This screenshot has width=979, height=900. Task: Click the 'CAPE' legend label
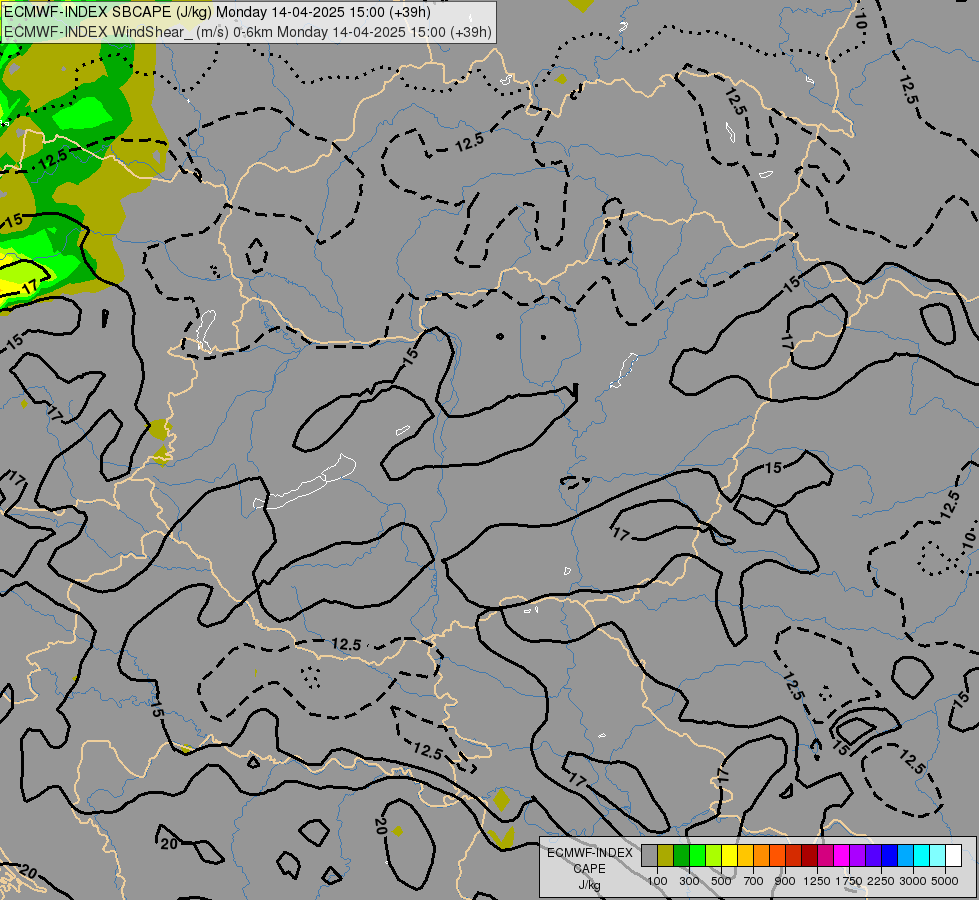click(589, 869)
